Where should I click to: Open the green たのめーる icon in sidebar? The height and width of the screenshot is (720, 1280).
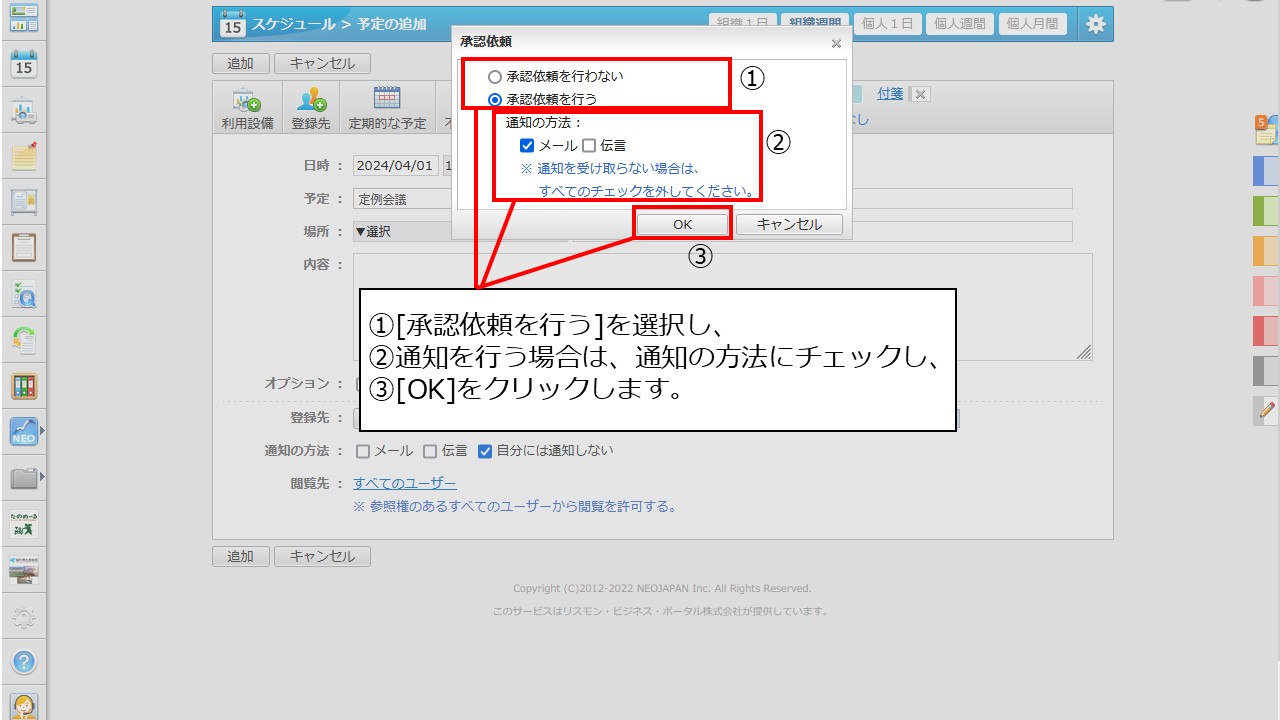[23, 523]
